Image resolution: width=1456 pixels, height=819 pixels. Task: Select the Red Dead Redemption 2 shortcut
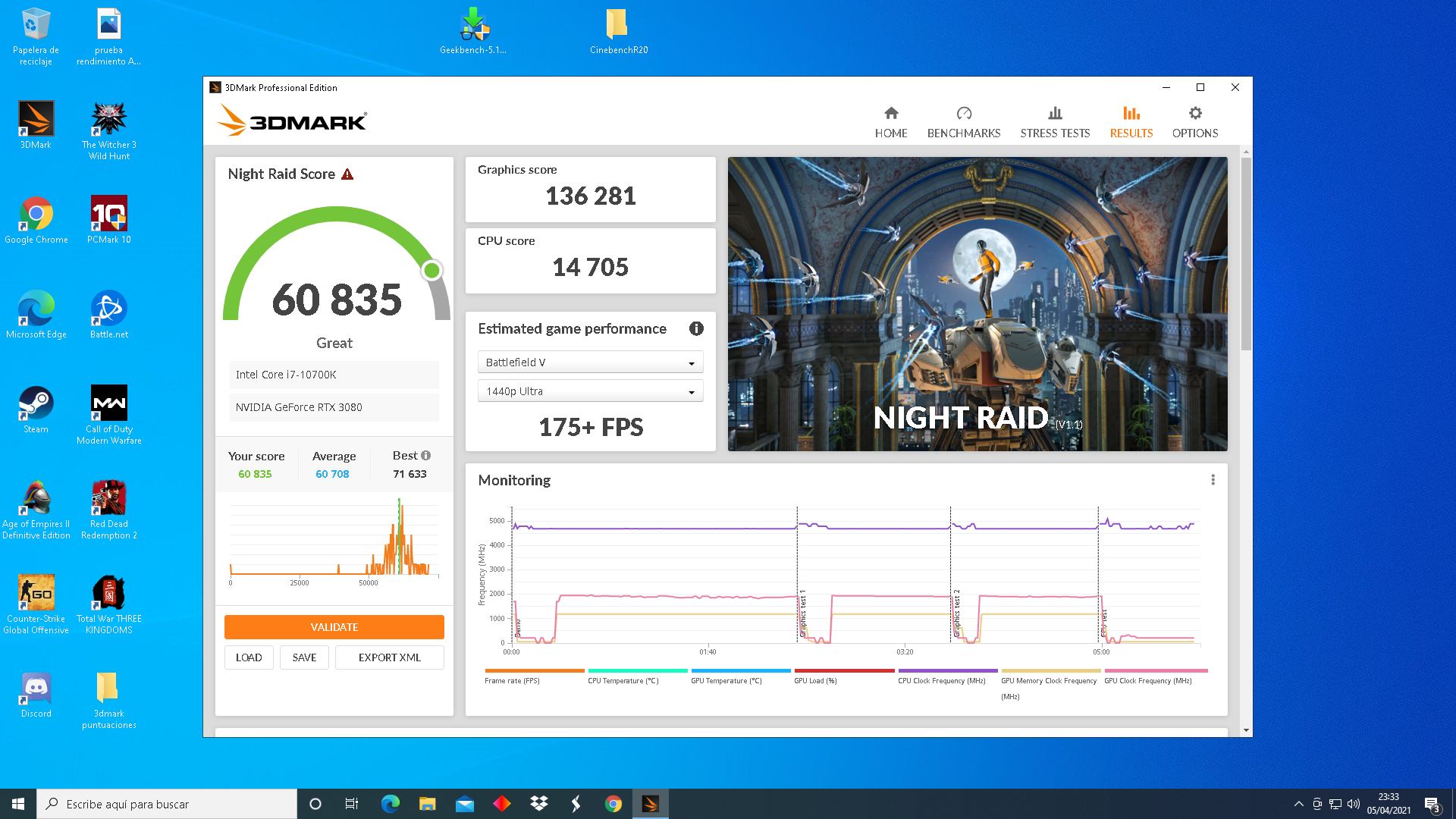click(108, 510)
